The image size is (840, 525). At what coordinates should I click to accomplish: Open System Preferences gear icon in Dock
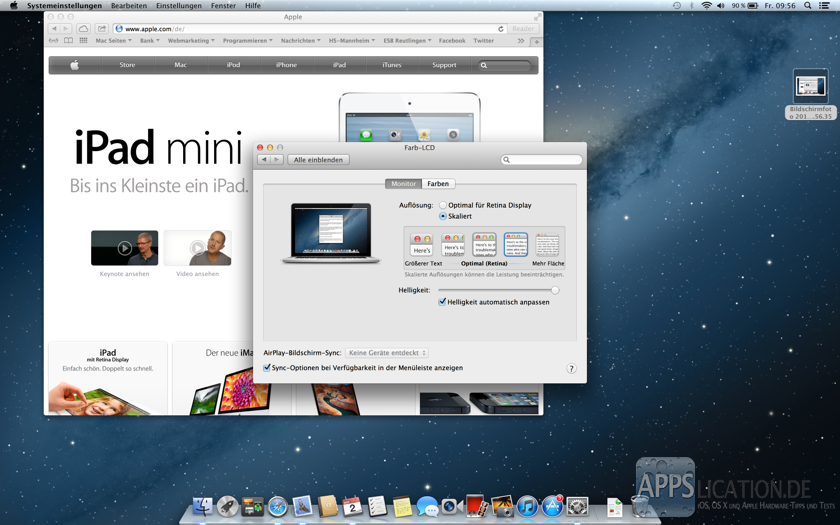tap(578, 506)
